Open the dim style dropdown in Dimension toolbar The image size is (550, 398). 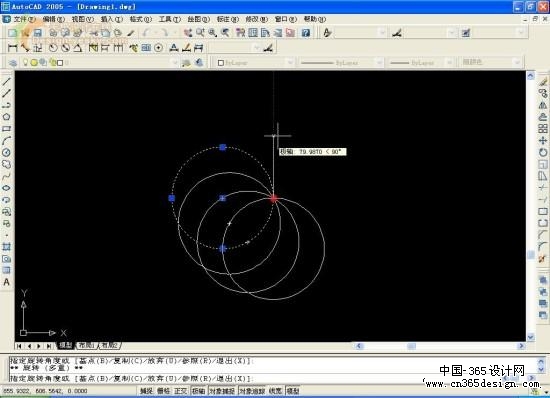point(257,48)
